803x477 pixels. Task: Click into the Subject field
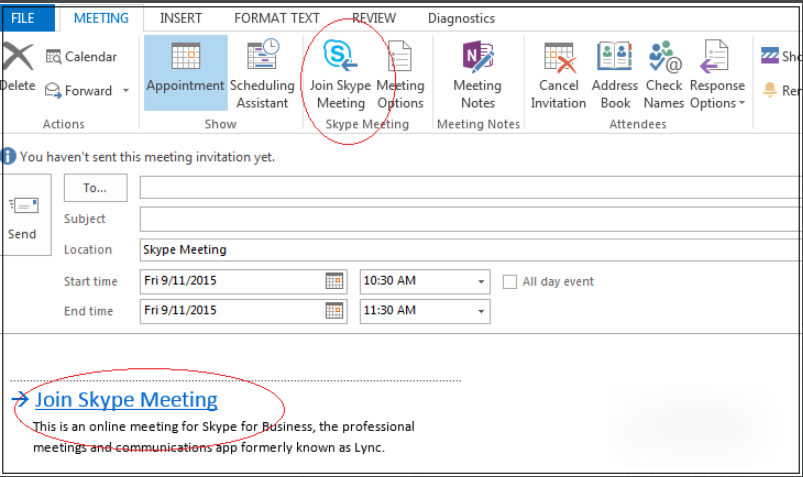[x=471, y=219]
